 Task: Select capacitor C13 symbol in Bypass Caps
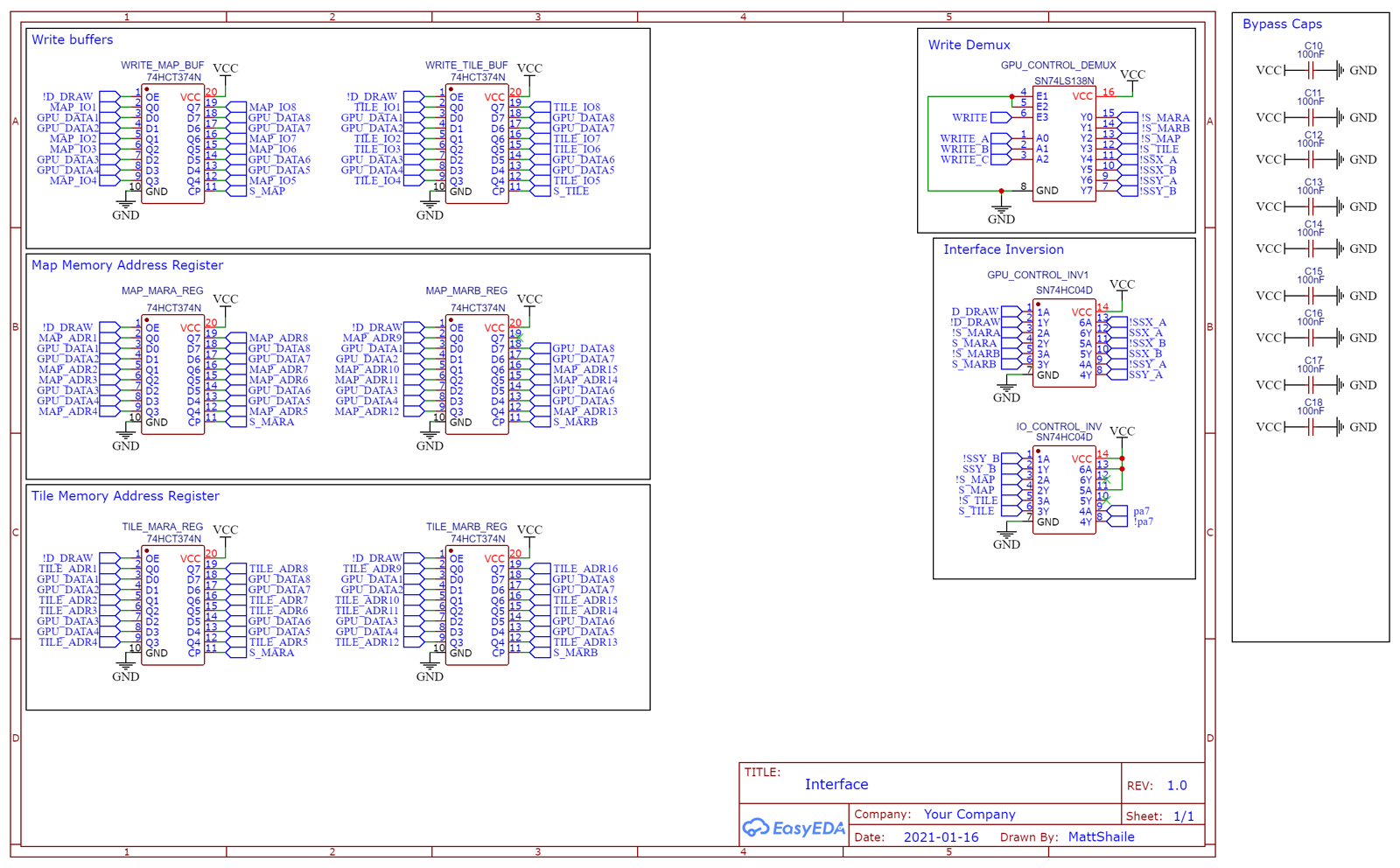(1311, 206)
